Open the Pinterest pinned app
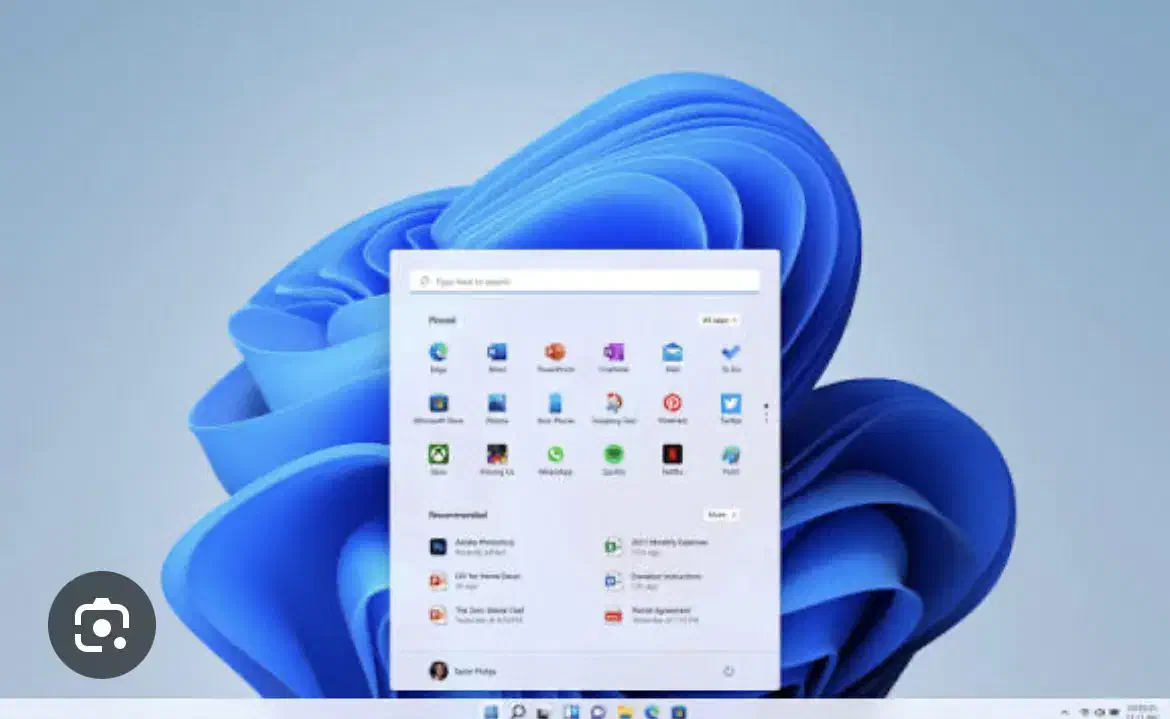The height and width of the screenshot is (719, 1170). [672, 409]
